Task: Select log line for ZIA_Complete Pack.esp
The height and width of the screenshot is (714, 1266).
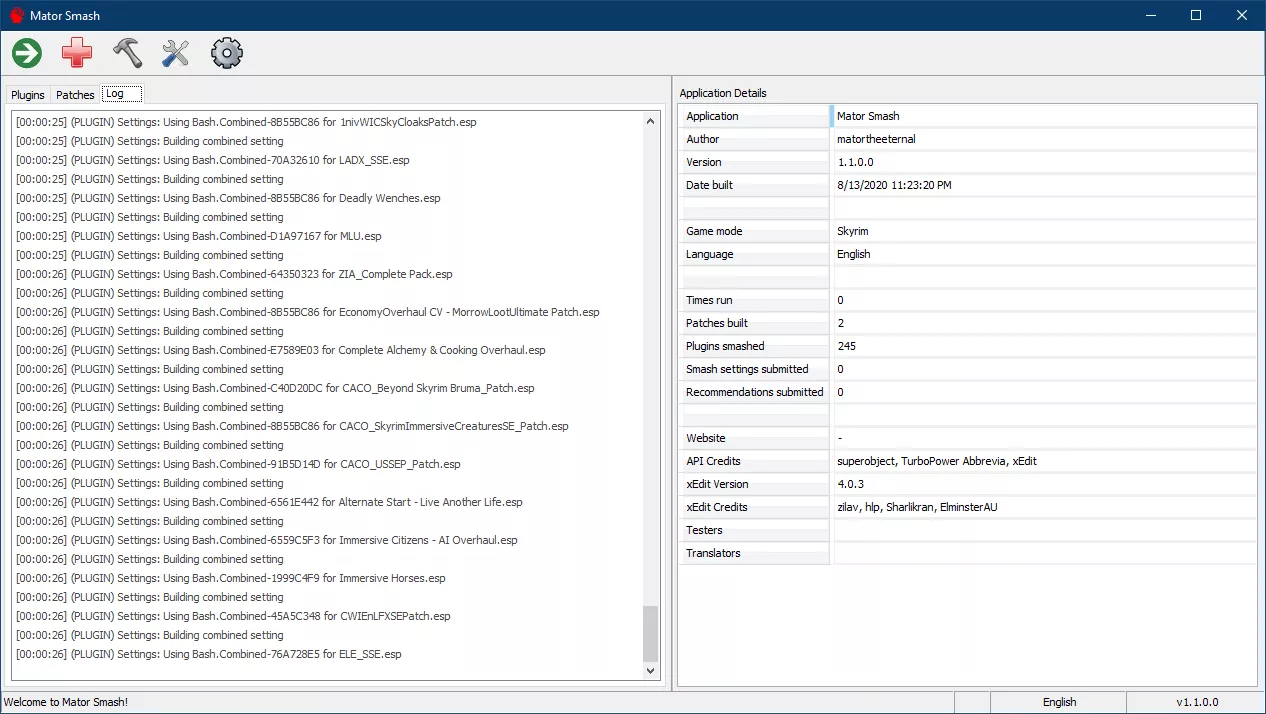Action: click(x=234, y=274)
